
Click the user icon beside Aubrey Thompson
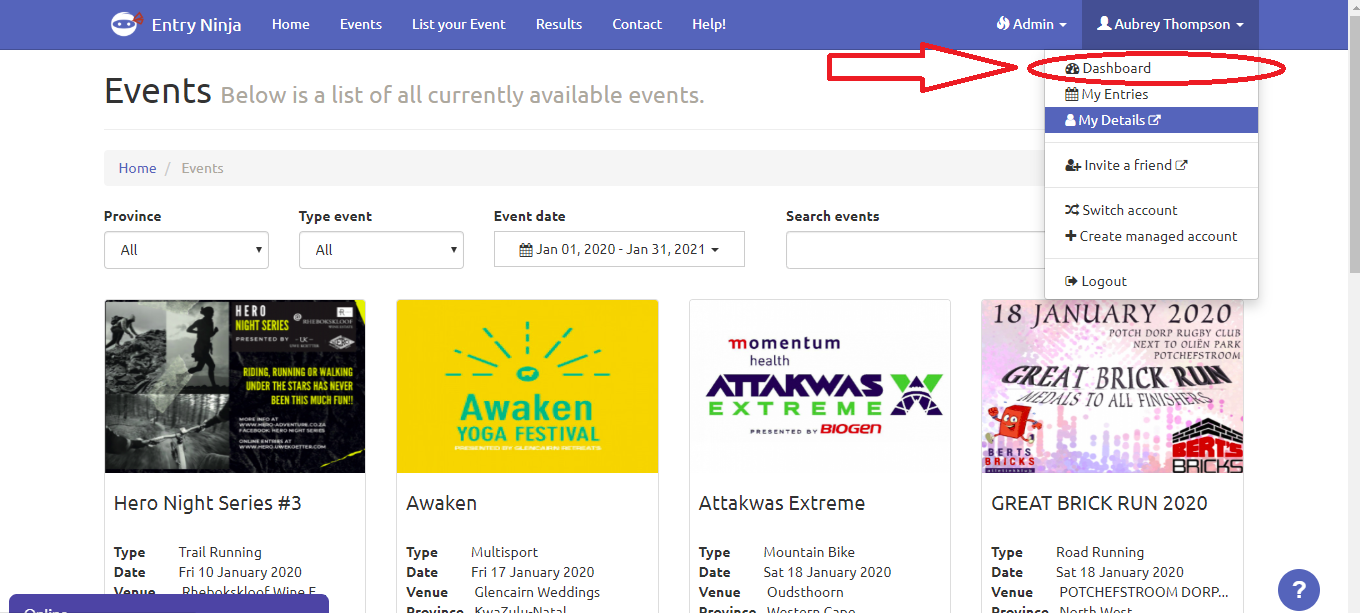(x=1104, y=24)
